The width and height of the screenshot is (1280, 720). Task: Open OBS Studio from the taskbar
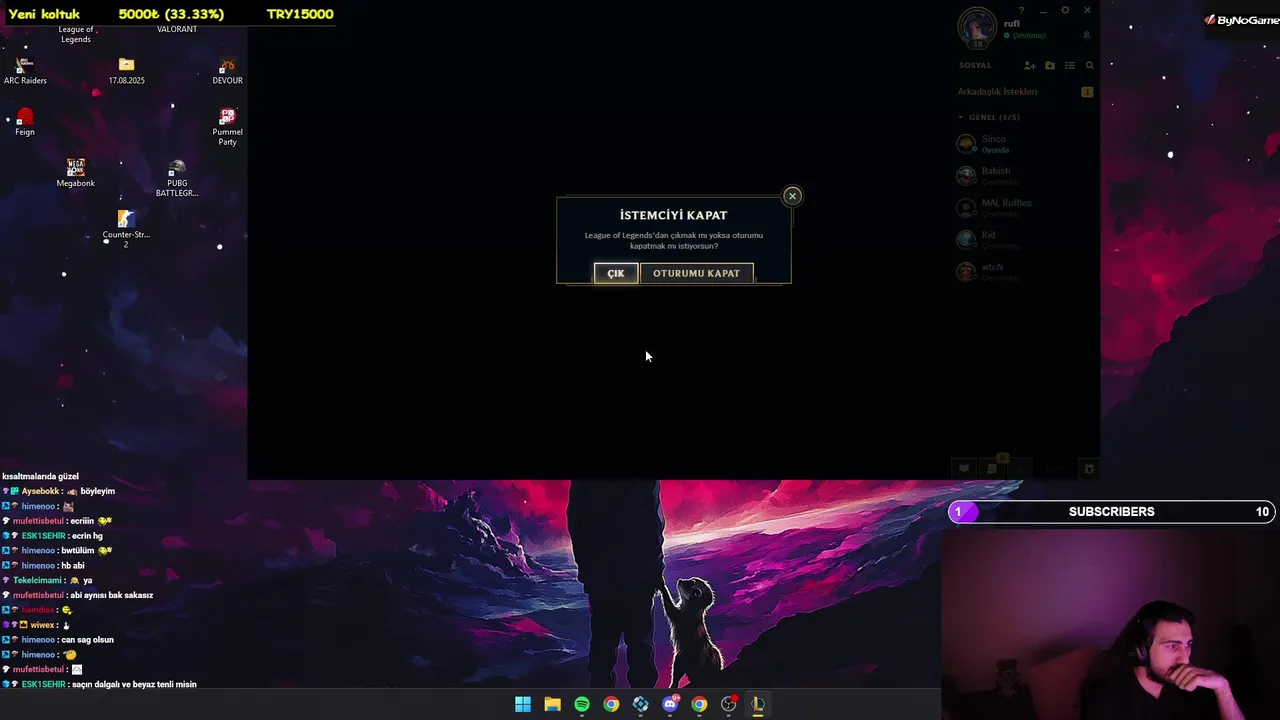pyautogui.click(x=728, y=704)
